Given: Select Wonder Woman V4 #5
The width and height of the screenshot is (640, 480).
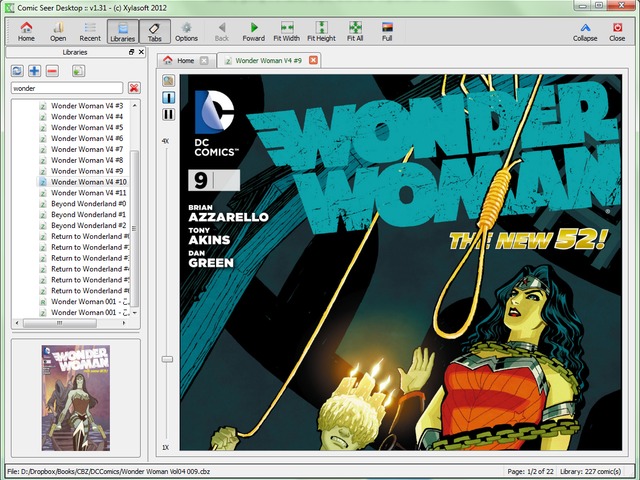Looking at the screenshot, I should tap(87, 127).
